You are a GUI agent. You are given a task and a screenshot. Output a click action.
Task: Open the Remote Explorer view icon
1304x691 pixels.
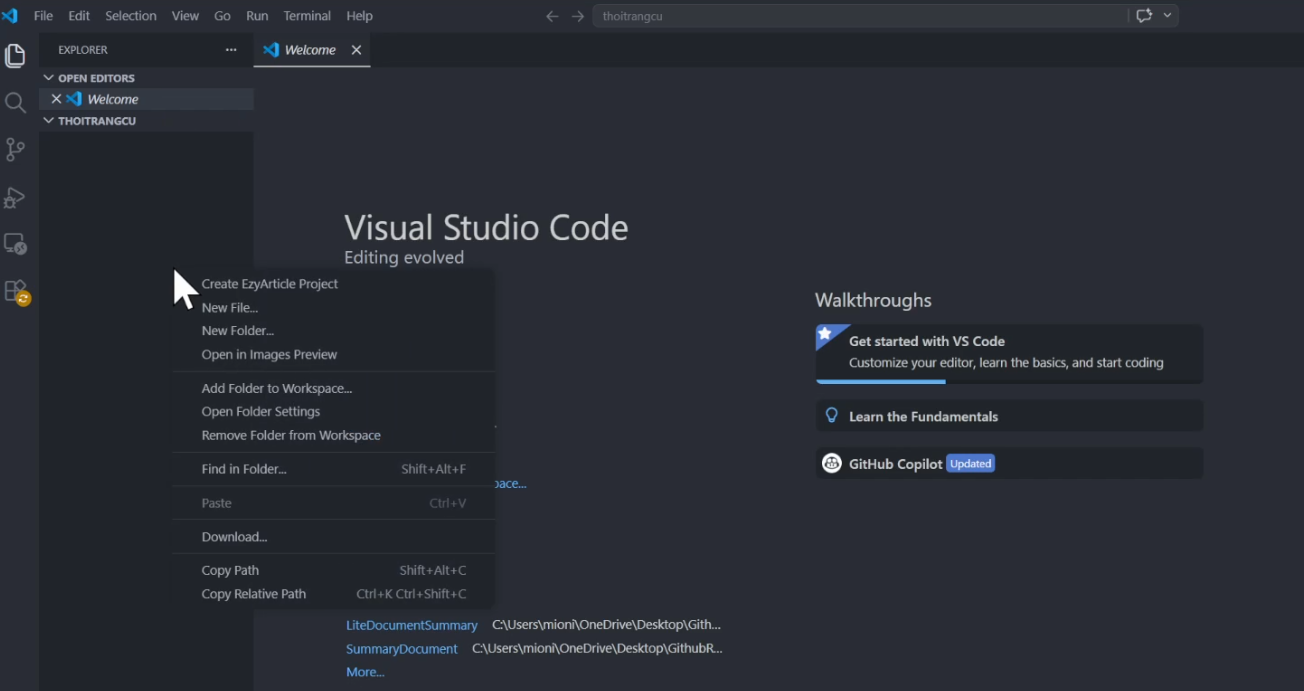(x=15, y=244)
